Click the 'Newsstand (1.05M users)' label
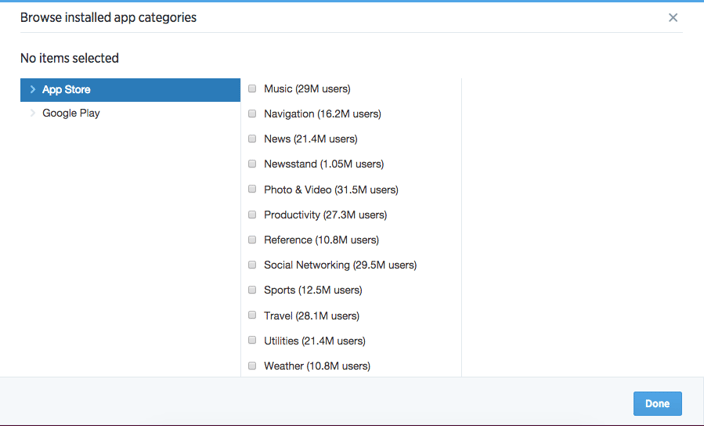The height and width of the screenshot is (426, 704). click(x=324, y=164)
